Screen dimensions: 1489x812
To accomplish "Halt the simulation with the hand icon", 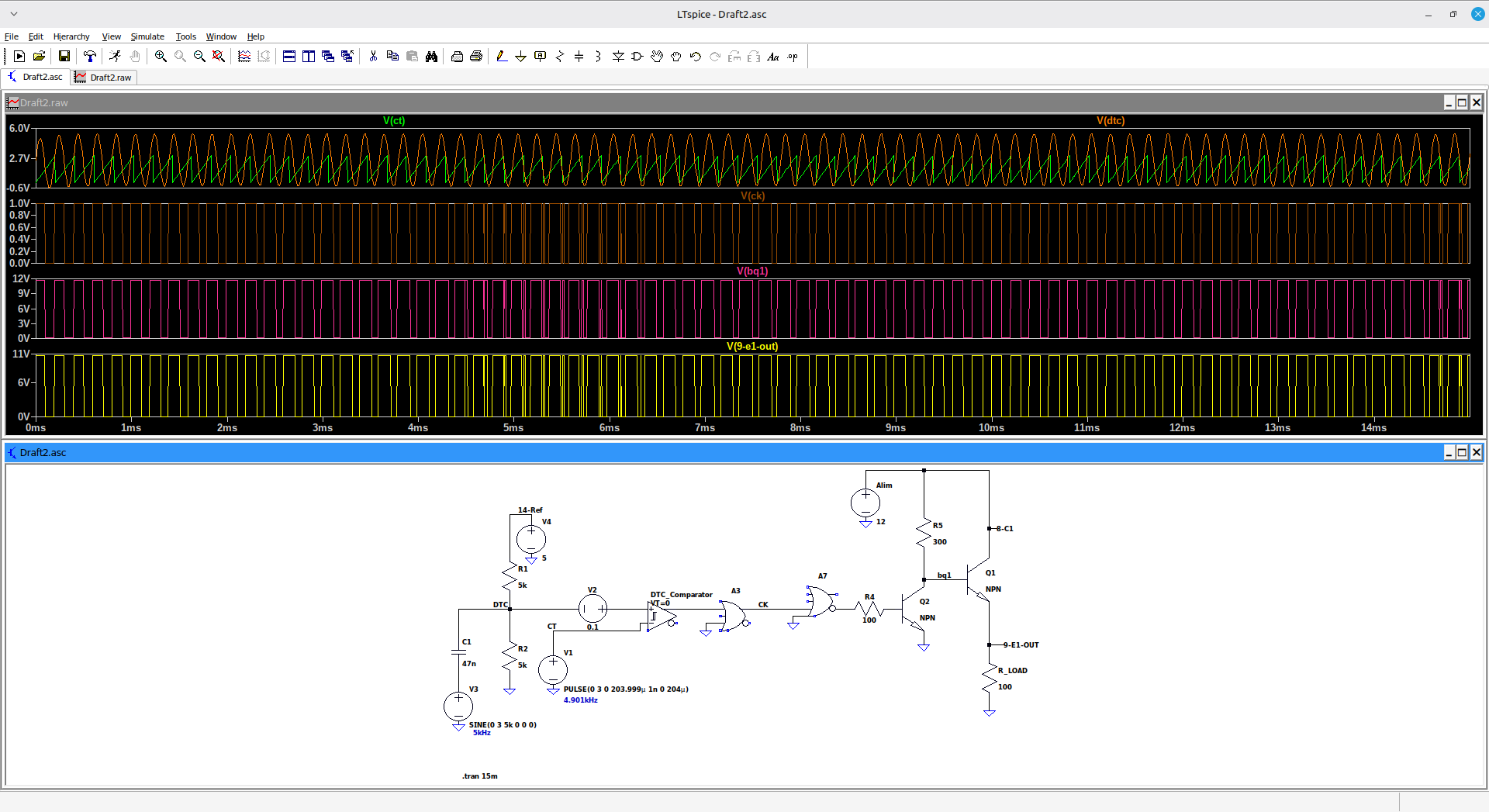I will pyautogui.click(x=135, y=57).
